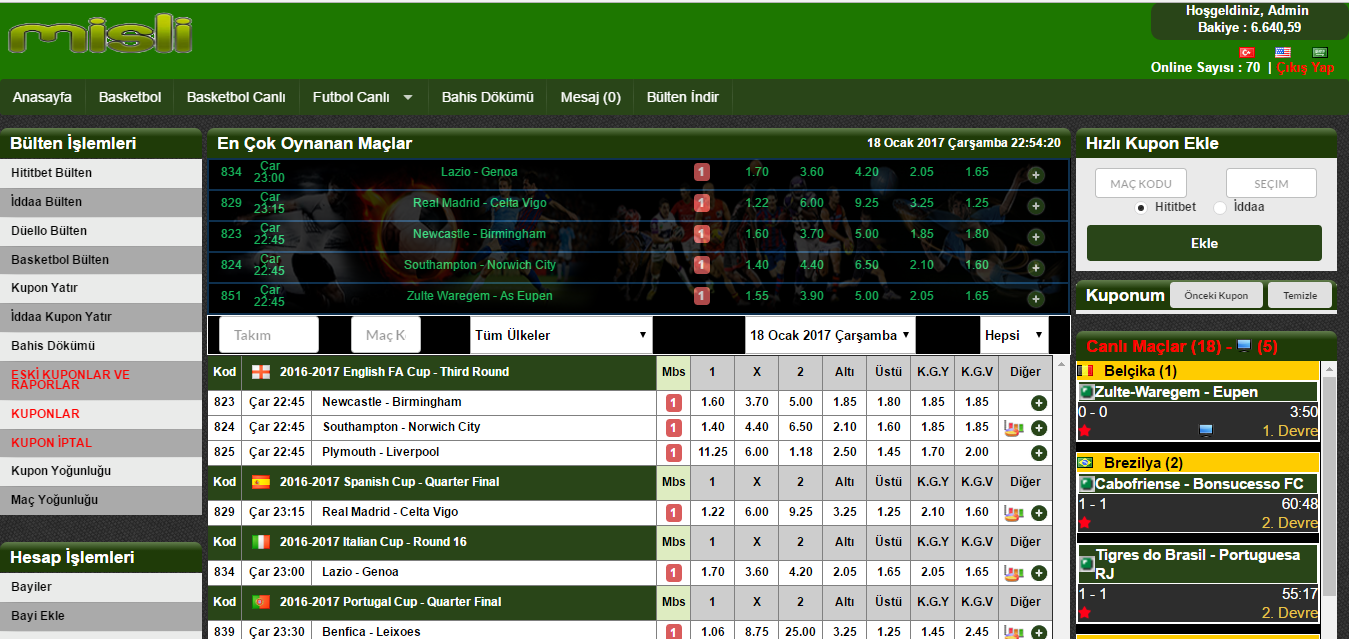This screenshot has width=1349, height=639.
Task: Click the green ball beside Cabofriense - Bonsucesso FC
Action: point(1087,484)
